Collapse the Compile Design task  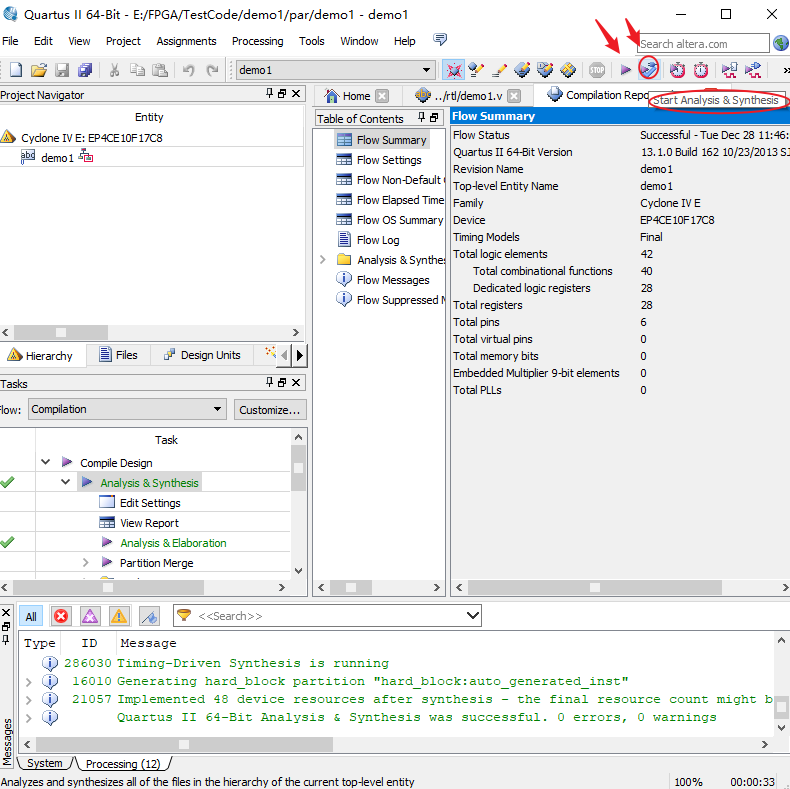tap(45, 462)
